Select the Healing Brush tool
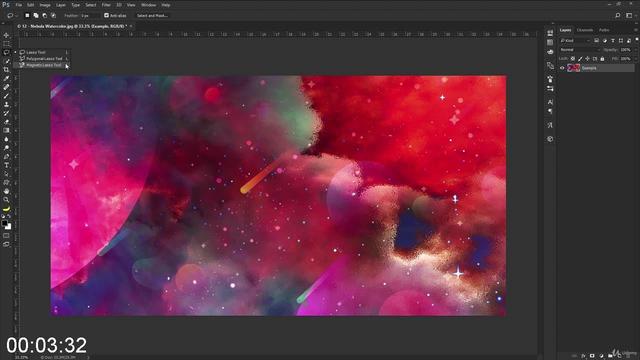 click(x=6, y=87)
